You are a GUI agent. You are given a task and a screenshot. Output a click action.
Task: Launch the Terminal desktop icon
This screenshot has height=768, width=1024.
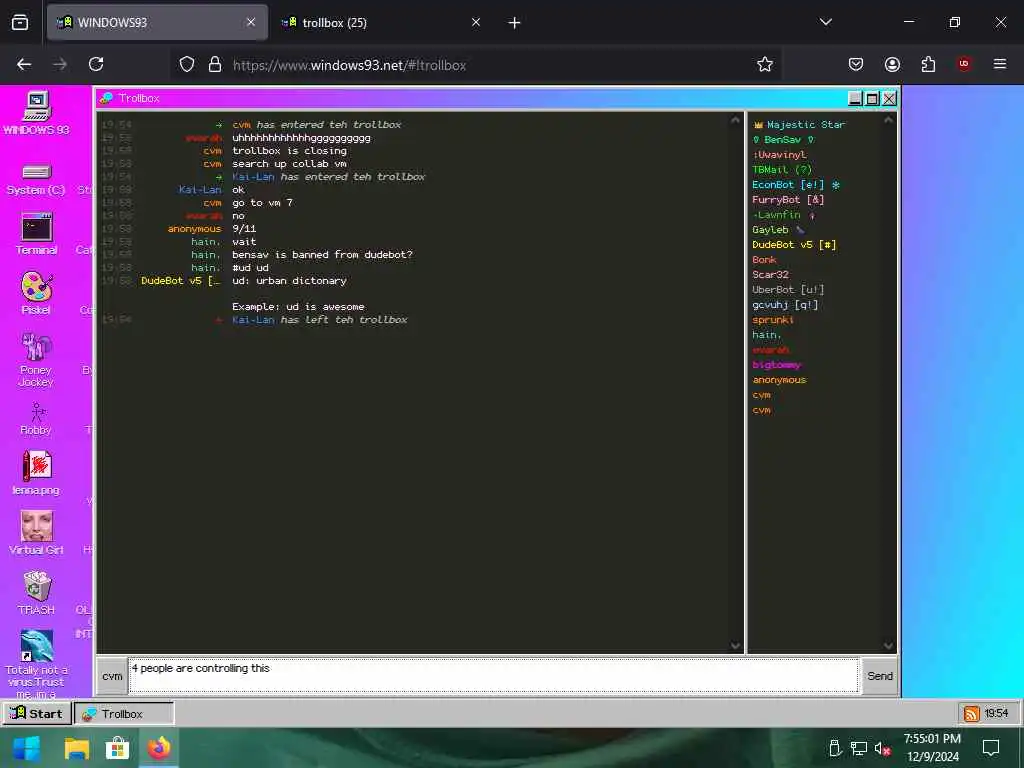tap(37, 234)
